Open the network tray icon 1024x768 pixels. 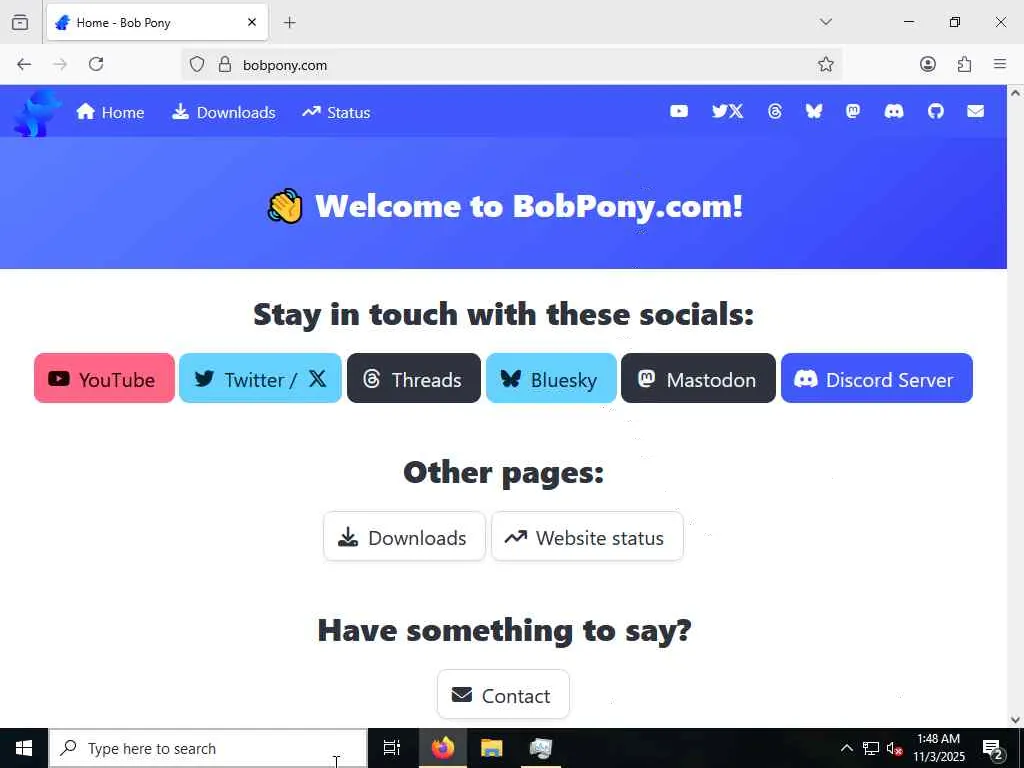(871, 748)
